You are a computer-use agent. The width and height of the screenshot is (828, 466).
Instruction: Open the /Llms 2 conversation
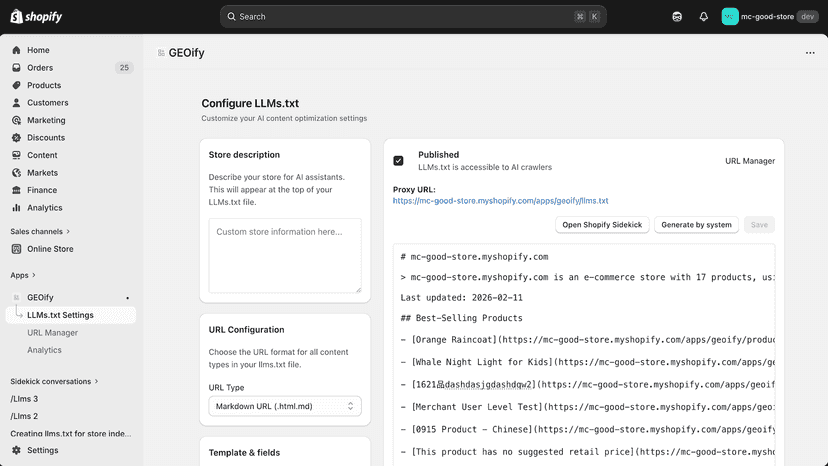[x=24, y=416]
